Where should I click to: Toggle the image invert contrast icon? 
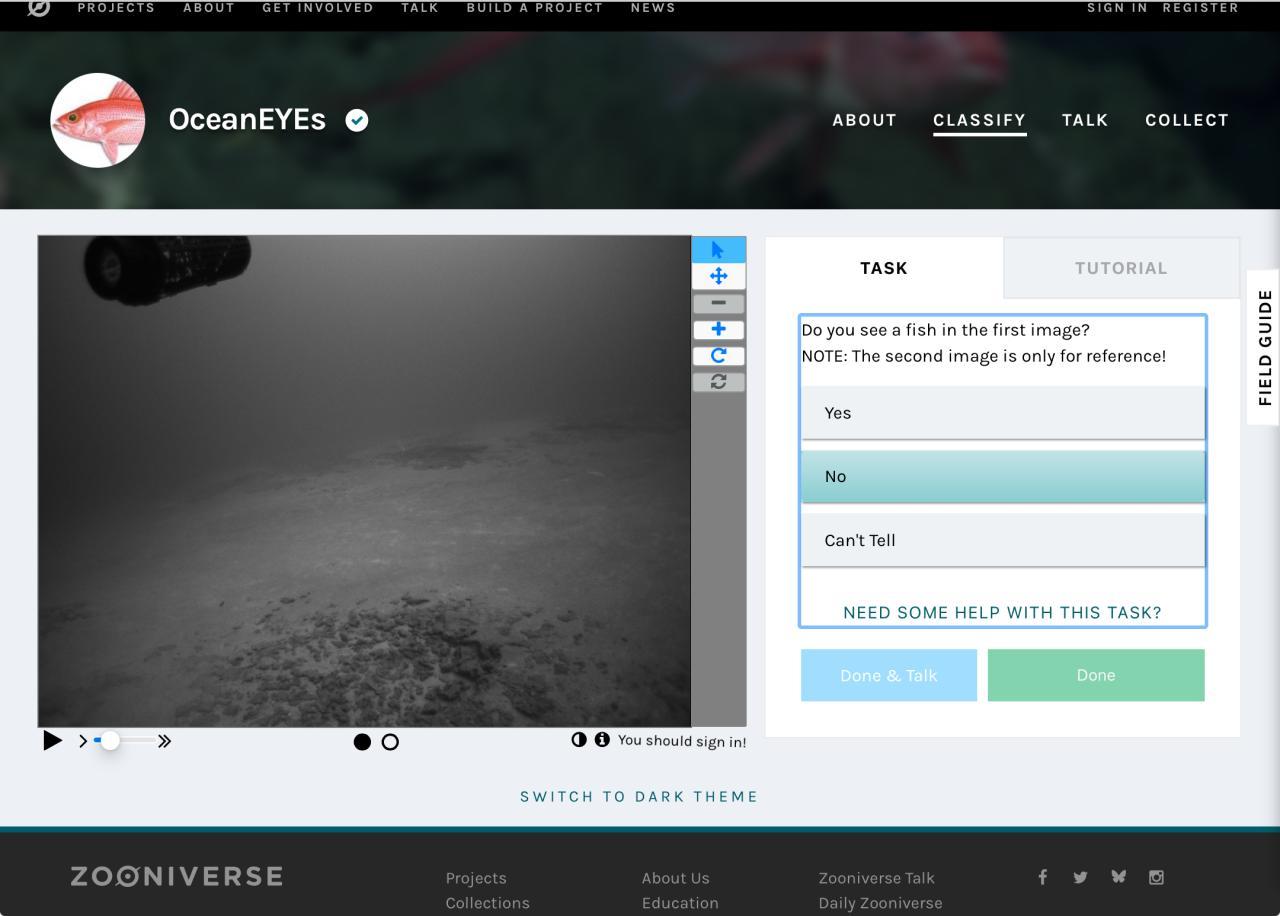(x=579, y=740)
